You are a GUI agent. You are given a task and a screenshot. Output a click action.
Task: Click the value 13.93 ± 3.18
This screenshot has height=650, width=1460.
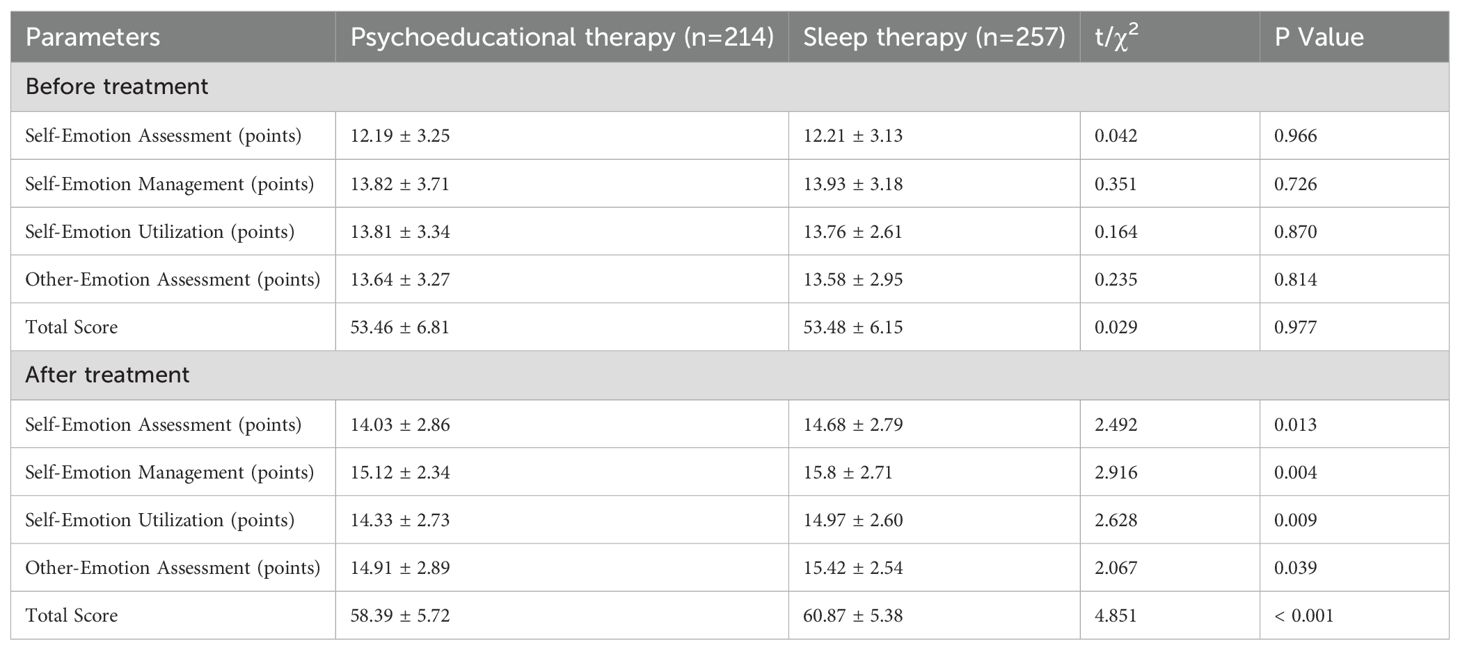pos(853,184)
